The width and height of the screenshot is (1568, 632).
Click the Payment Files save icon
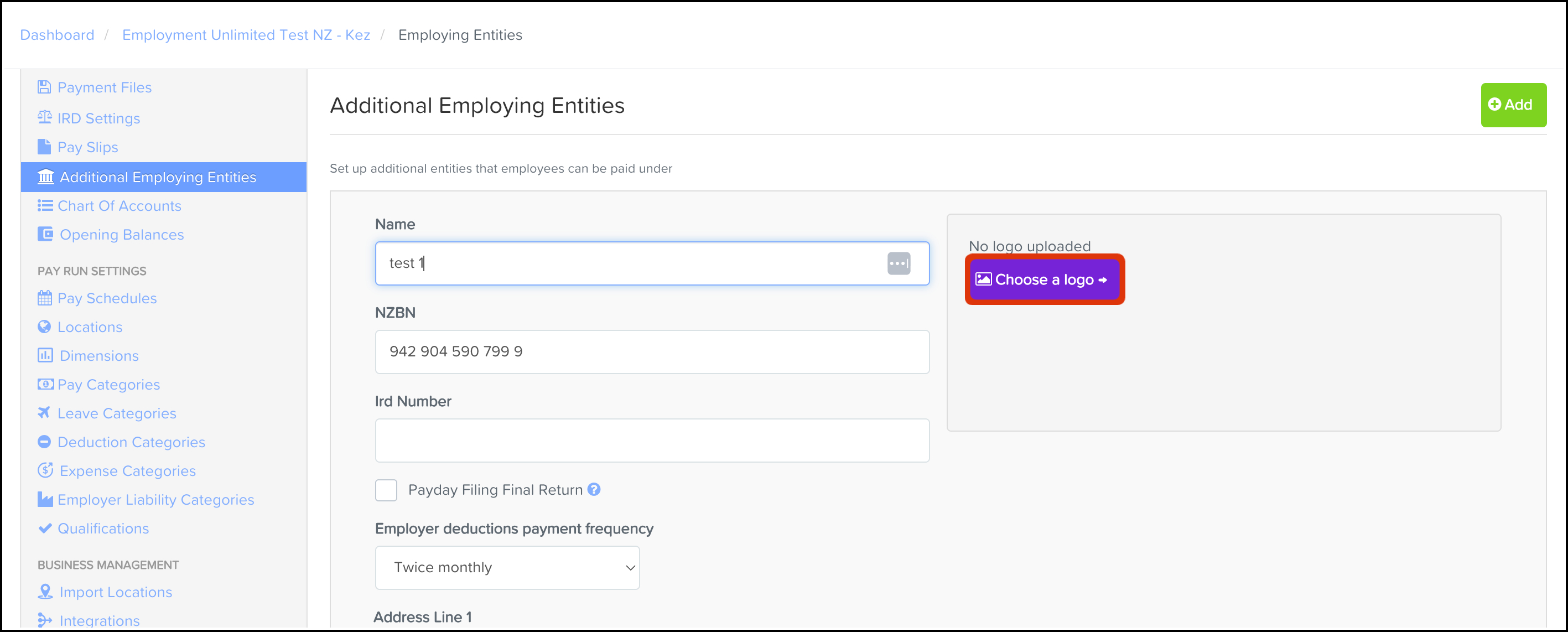point(44,87)
